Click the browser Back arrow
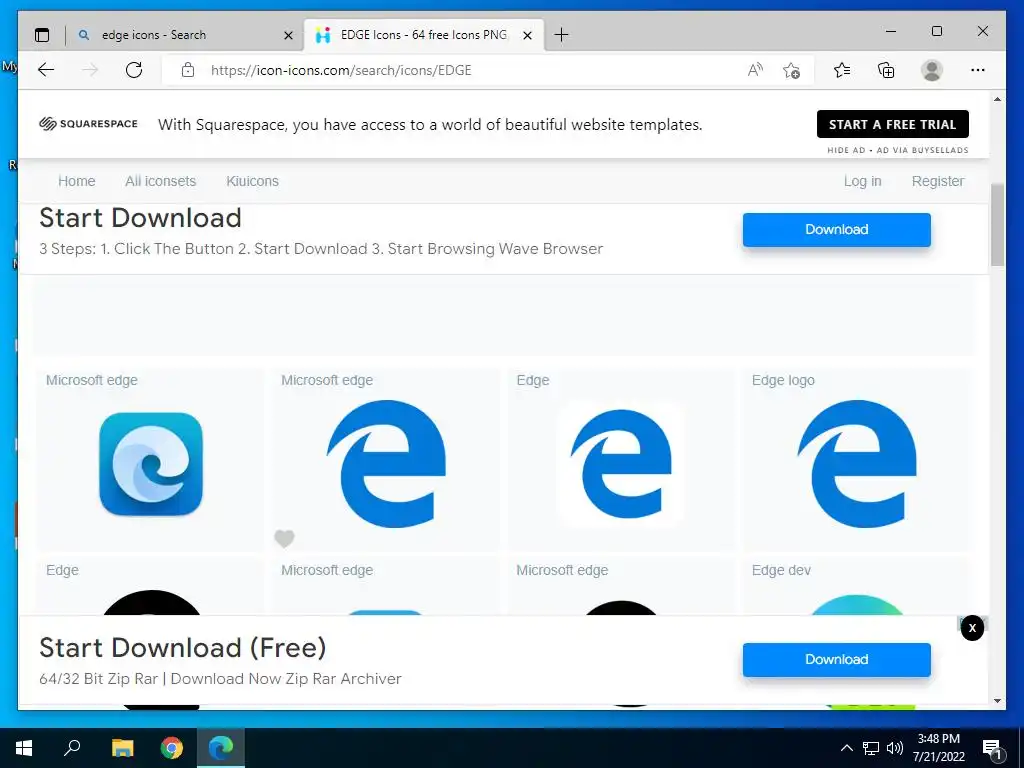Viewport: 1024px width, 768px height. coord(46,70)
